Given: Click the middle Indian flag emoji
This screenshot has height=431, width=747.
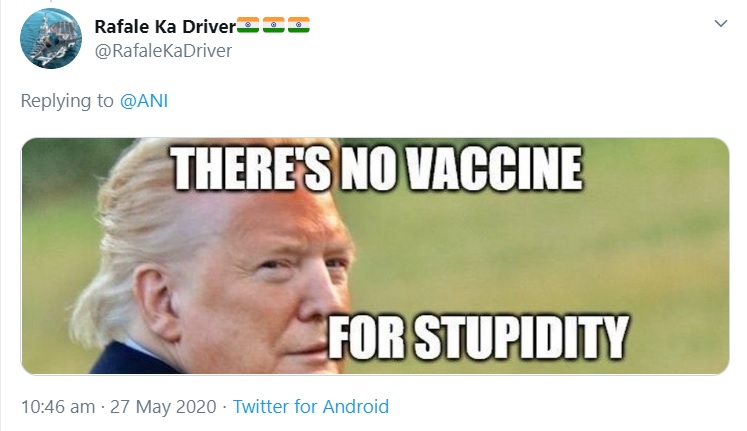Looking at the screenshot, I should click(x=273, y=25).
